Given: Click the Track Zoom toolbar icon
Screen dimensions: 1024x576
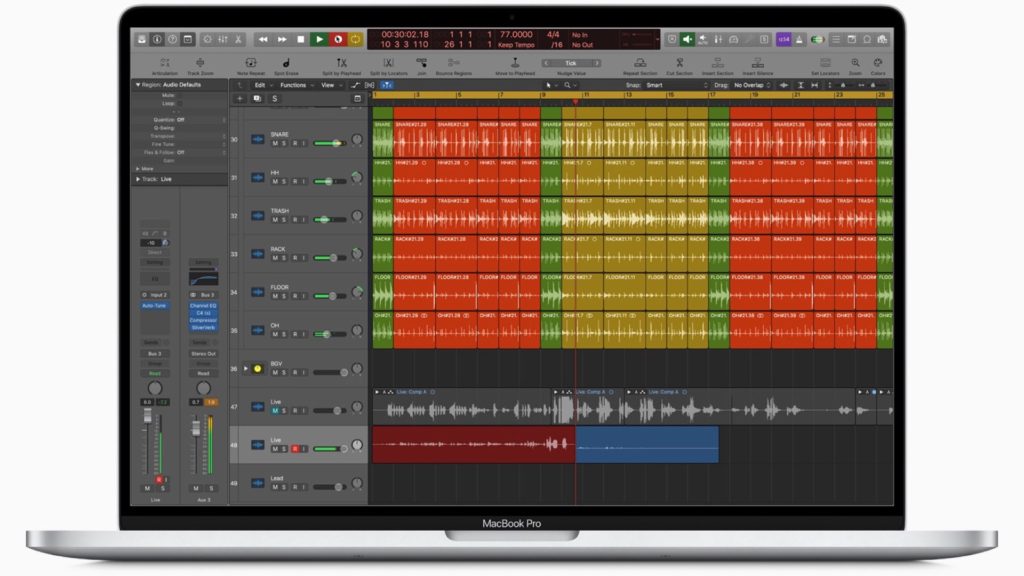Looking at the screenshot, I should pyautogui.click(x=200, y=63).
